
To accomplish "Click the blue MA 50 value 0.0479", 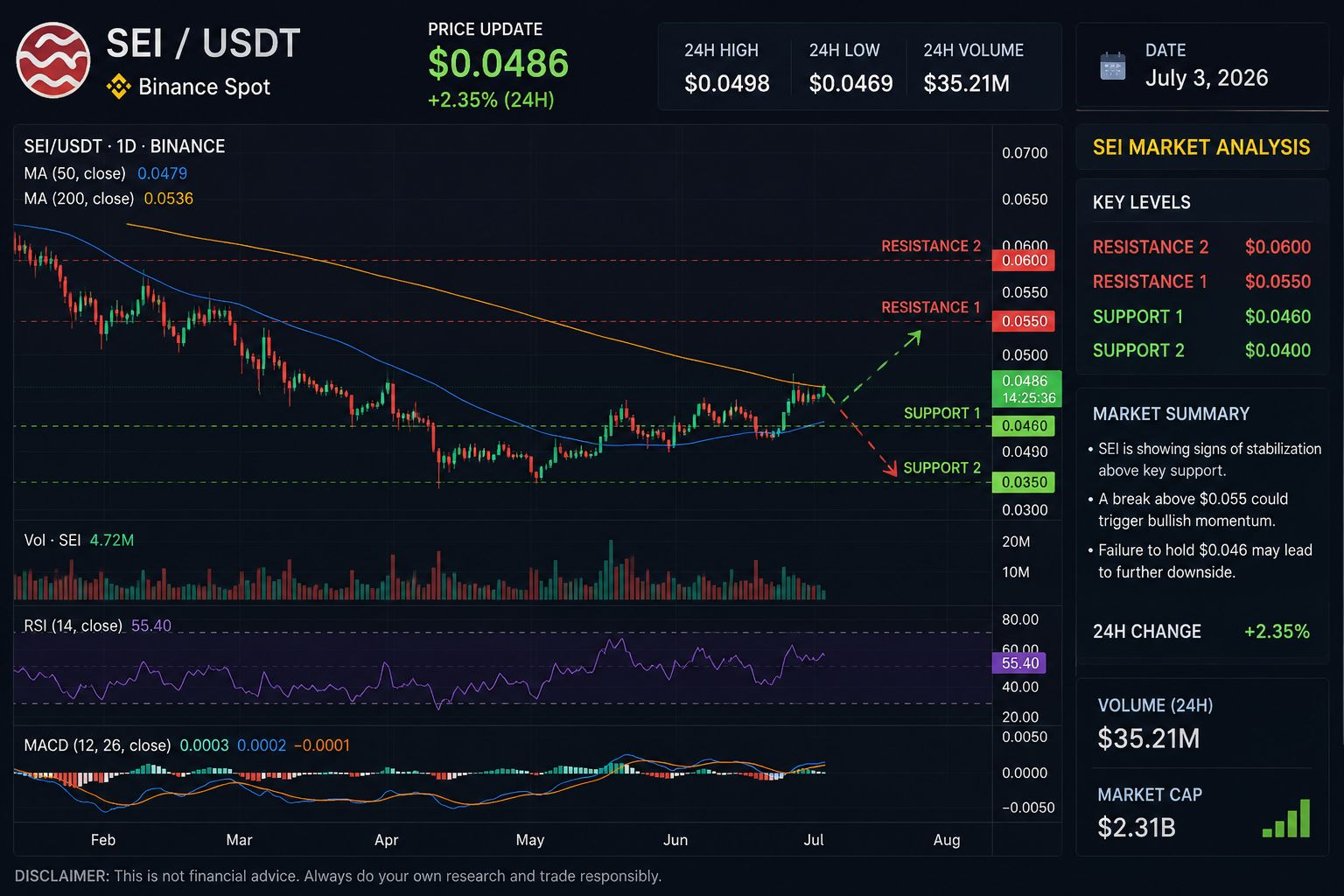I will tap(162, 173).
